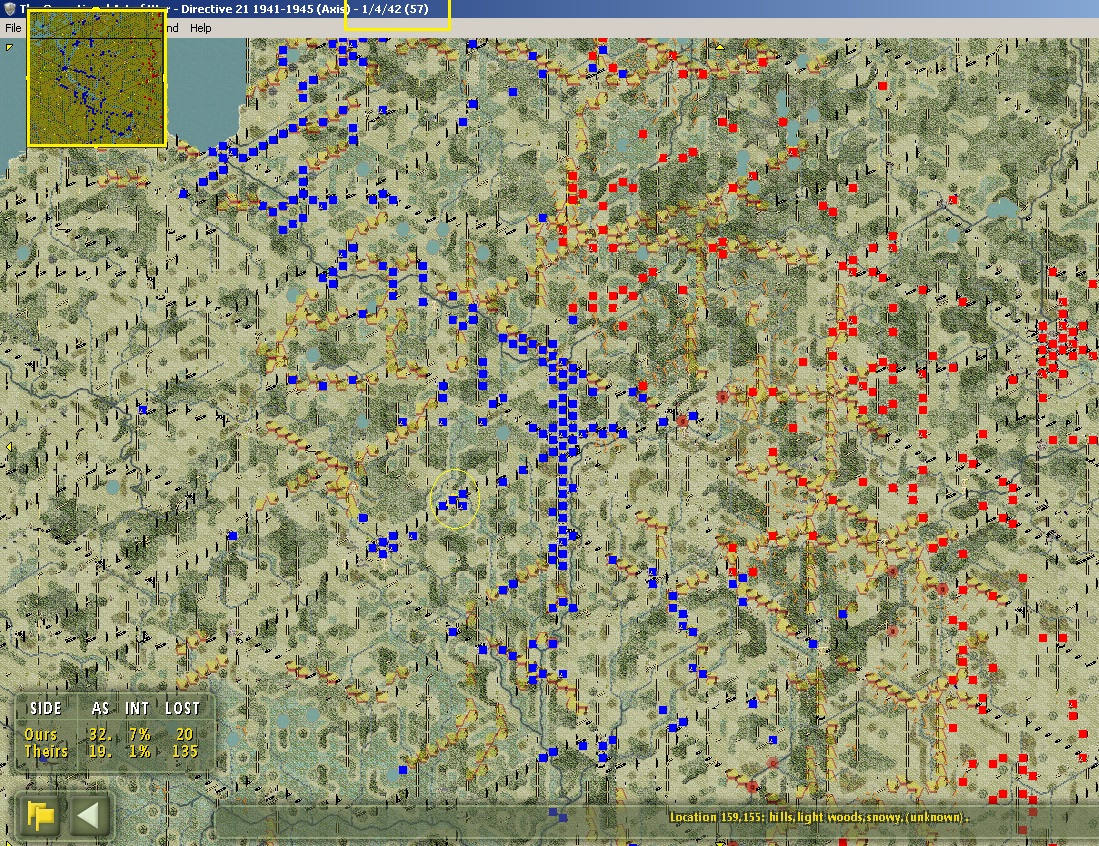The height and width of the screenshot is (846, 1099).
Task: Click the INT column header in the report
Action: (137, 708)
